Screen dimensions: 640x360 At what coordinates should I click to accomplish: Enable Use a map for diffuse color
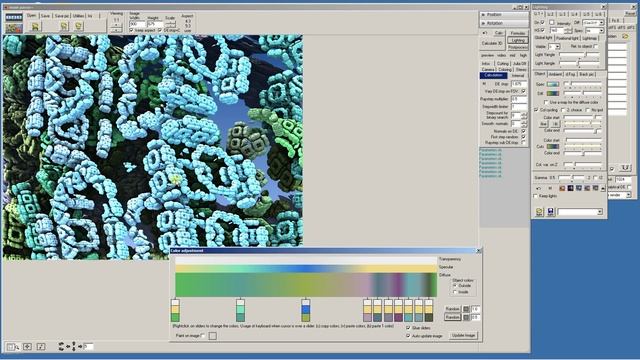[x=546, y=102]
